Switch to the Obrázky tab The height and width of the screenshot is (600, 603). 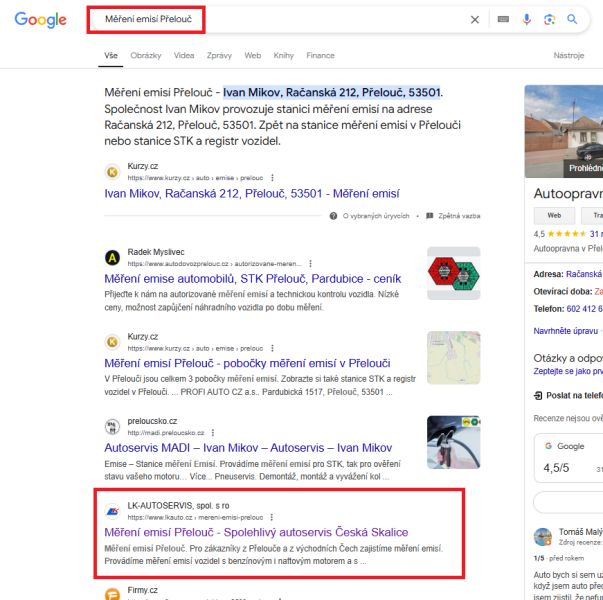[146, 55]
